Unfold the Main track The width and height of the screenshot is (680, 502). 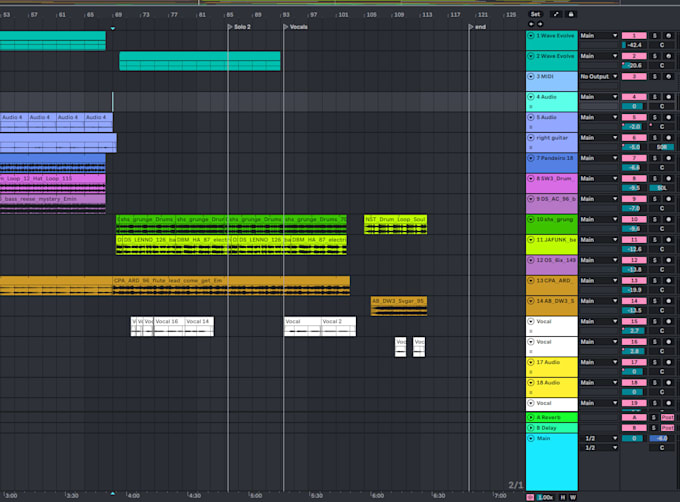530,438
